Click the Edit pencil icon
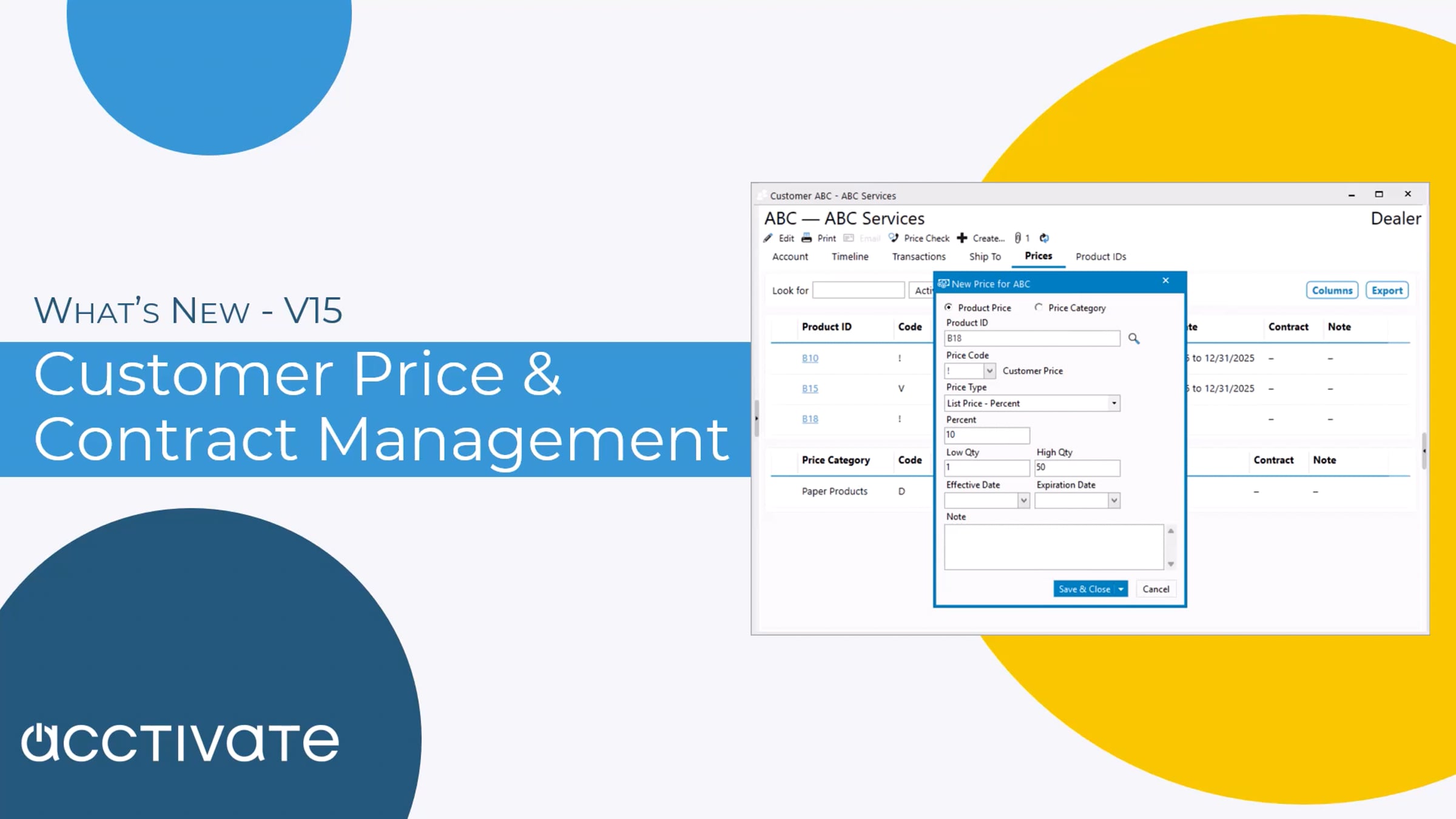Viewport: 1456px width, 819px height. (x=768, y=238)
